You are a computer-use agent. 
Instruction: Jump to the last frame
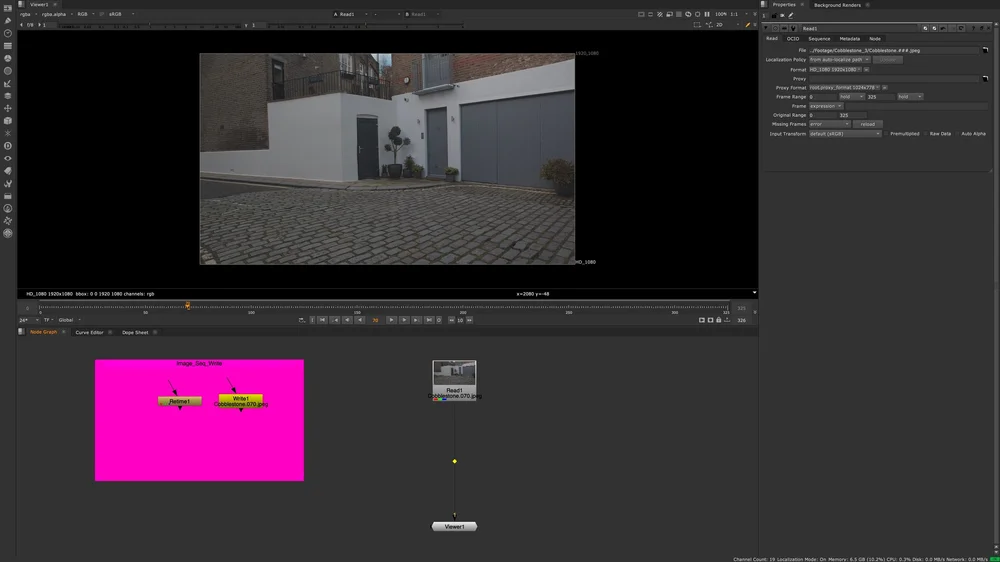coord(429,320)
